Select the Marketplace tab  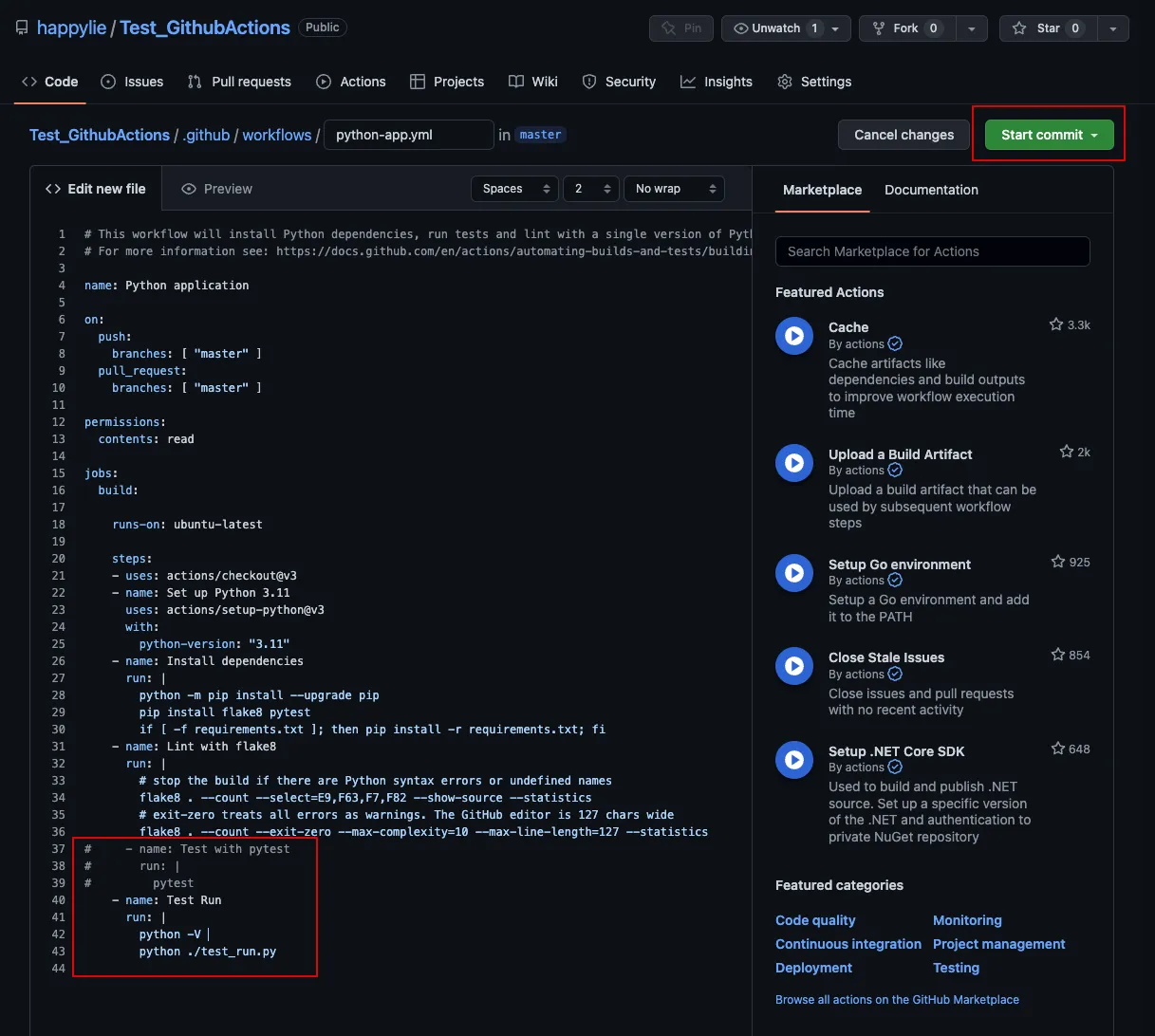coord(822,190)
